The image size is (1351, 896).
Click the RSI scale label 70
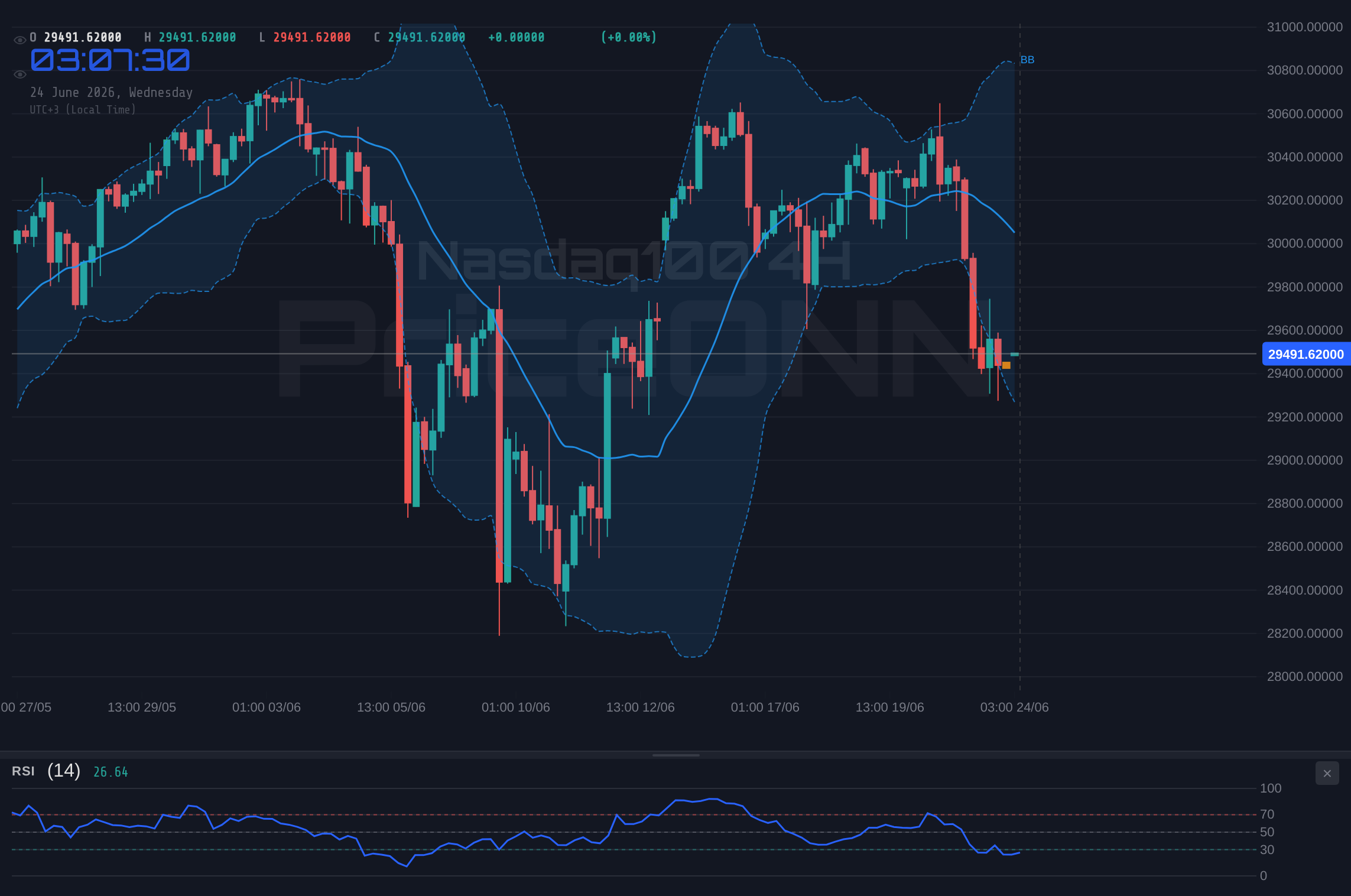[x=1267, y=814]
